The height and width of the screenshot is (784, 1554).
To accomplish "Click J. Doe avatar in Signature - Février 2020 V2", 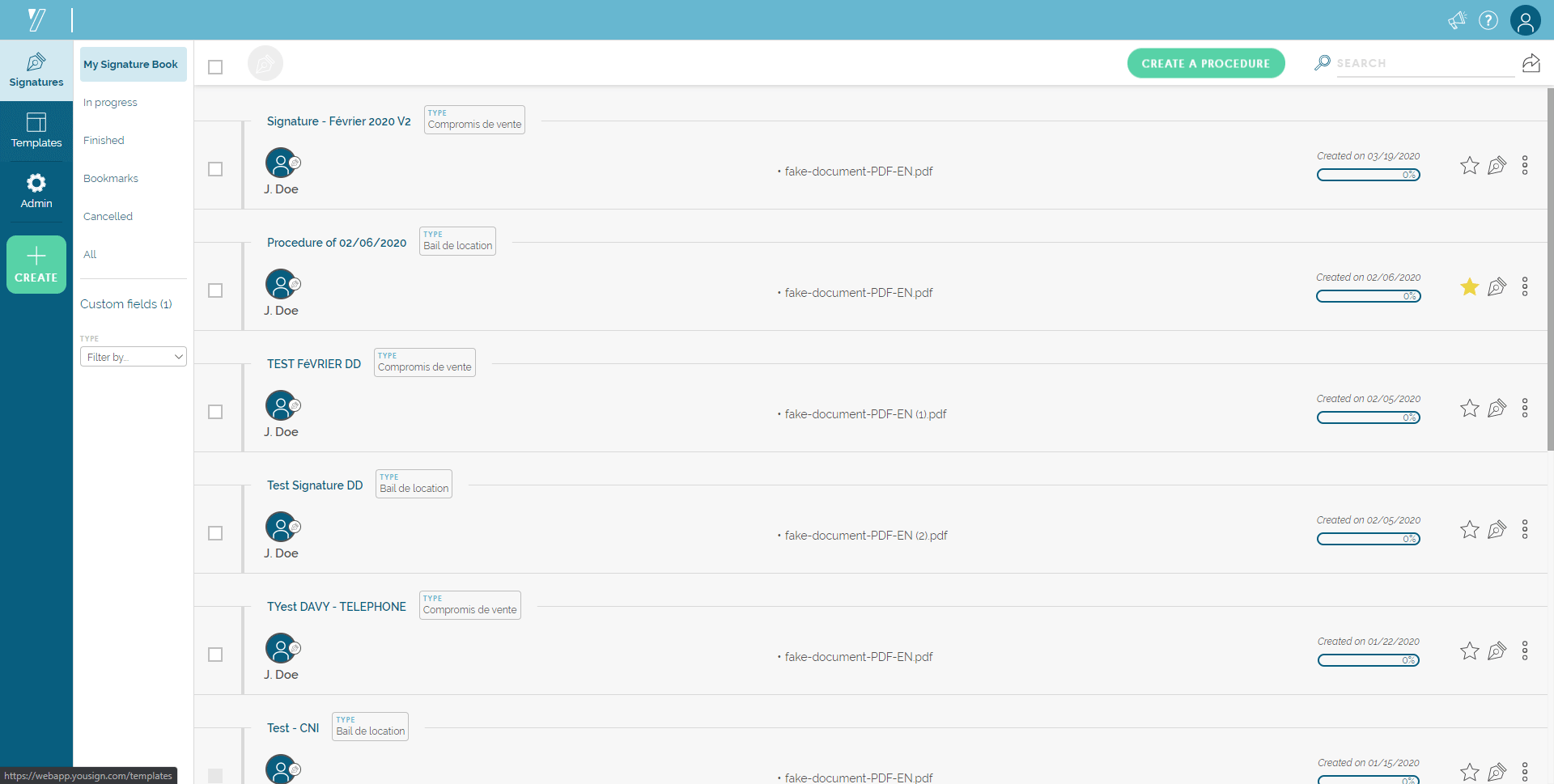I will (x=282, y=163).
